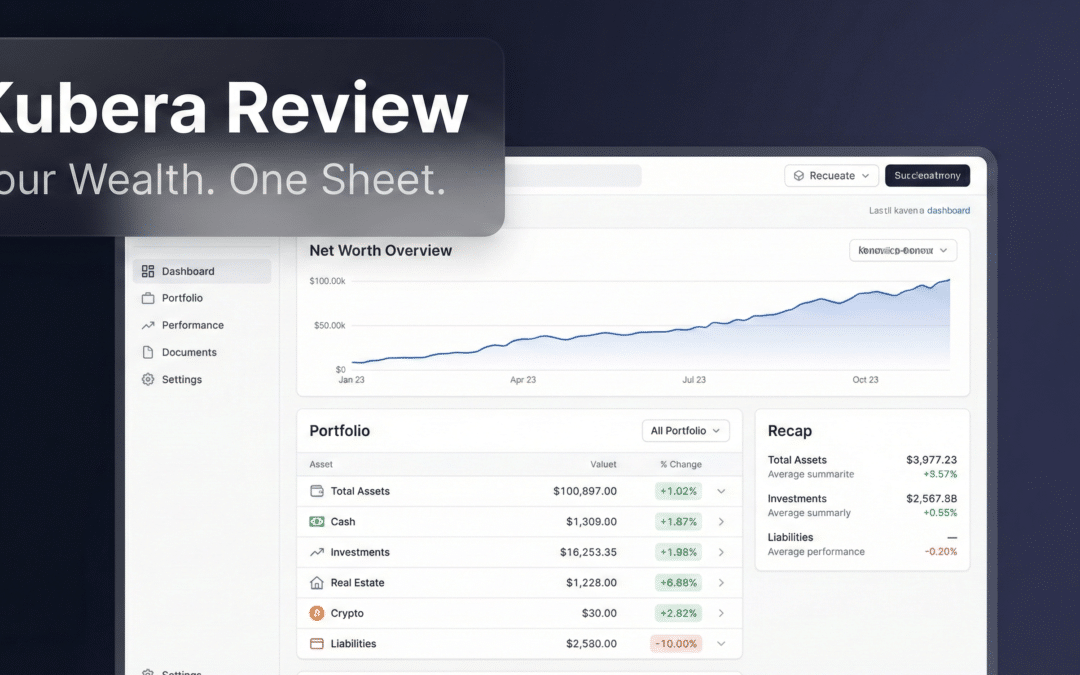Click the Real Estate house icon
The image size is (1080, 675).
tap(317, 583)
